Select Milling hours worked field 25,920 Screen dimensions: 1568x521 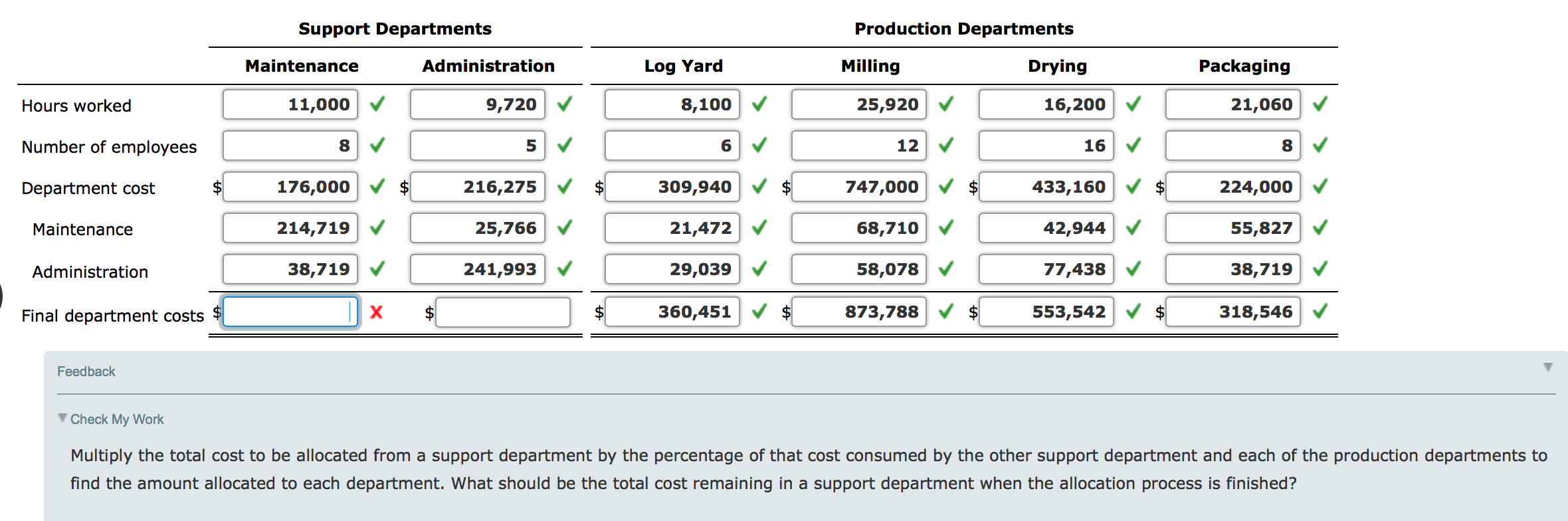tap(859, 104)
